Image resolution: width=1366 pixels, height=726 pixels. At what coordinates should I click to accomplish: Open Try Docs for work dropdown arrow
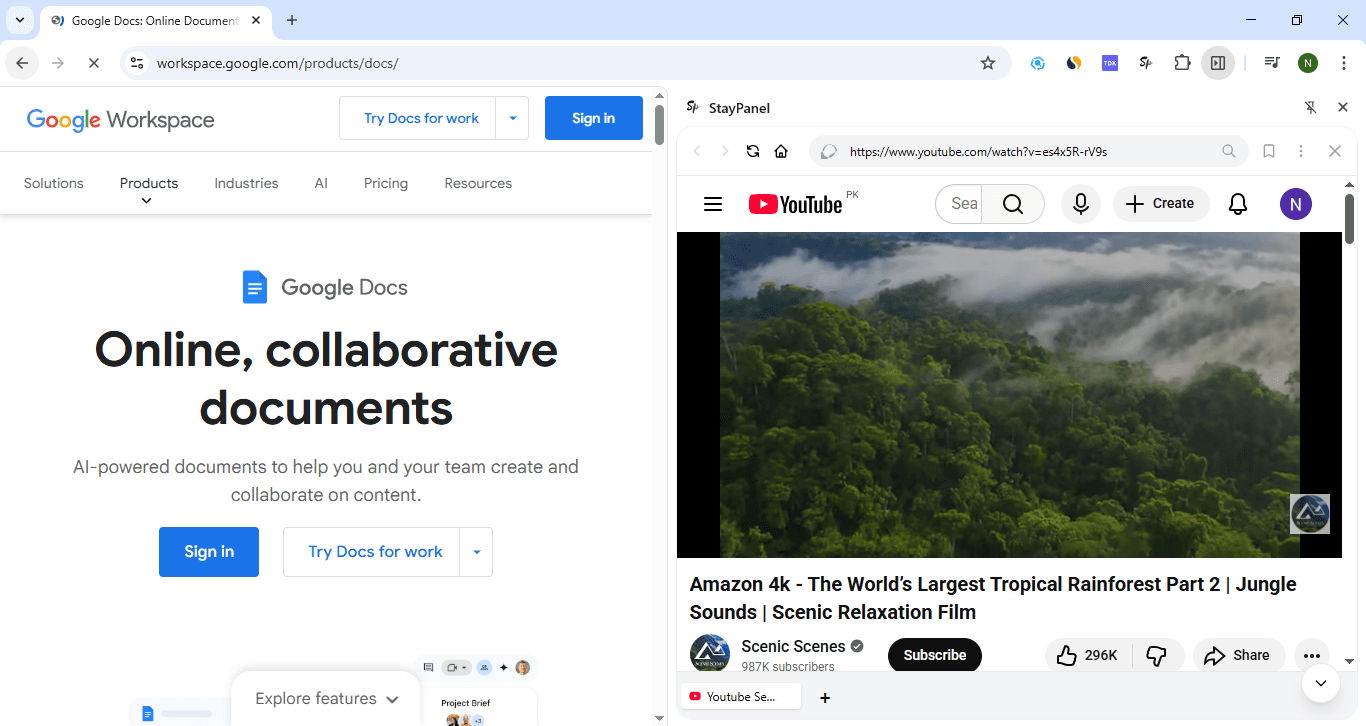pyautogui.click(x=513, y=117)
